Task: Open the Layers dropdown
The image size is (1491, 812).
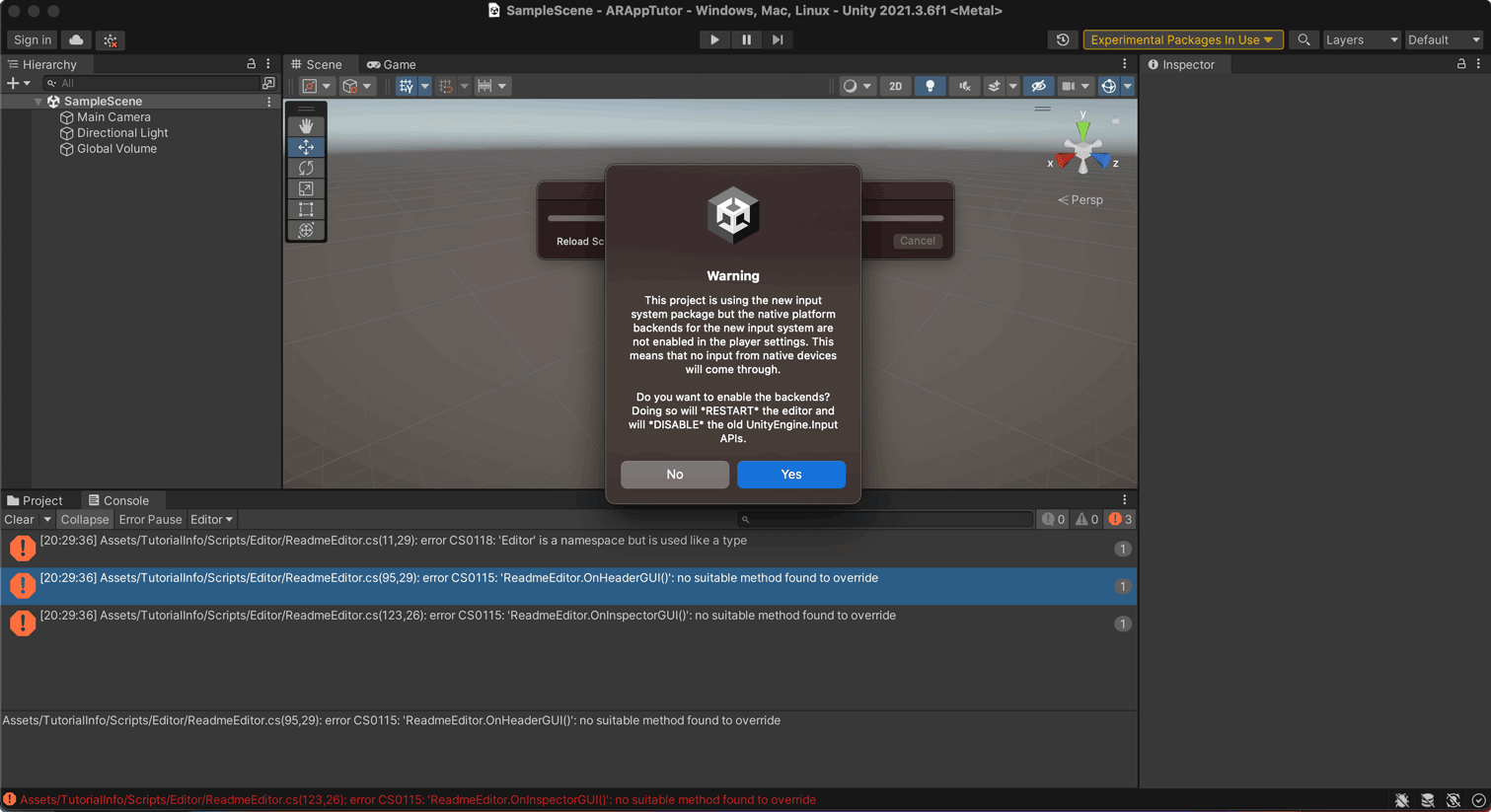Action: pyautogui.click(x=1361, y=39)
